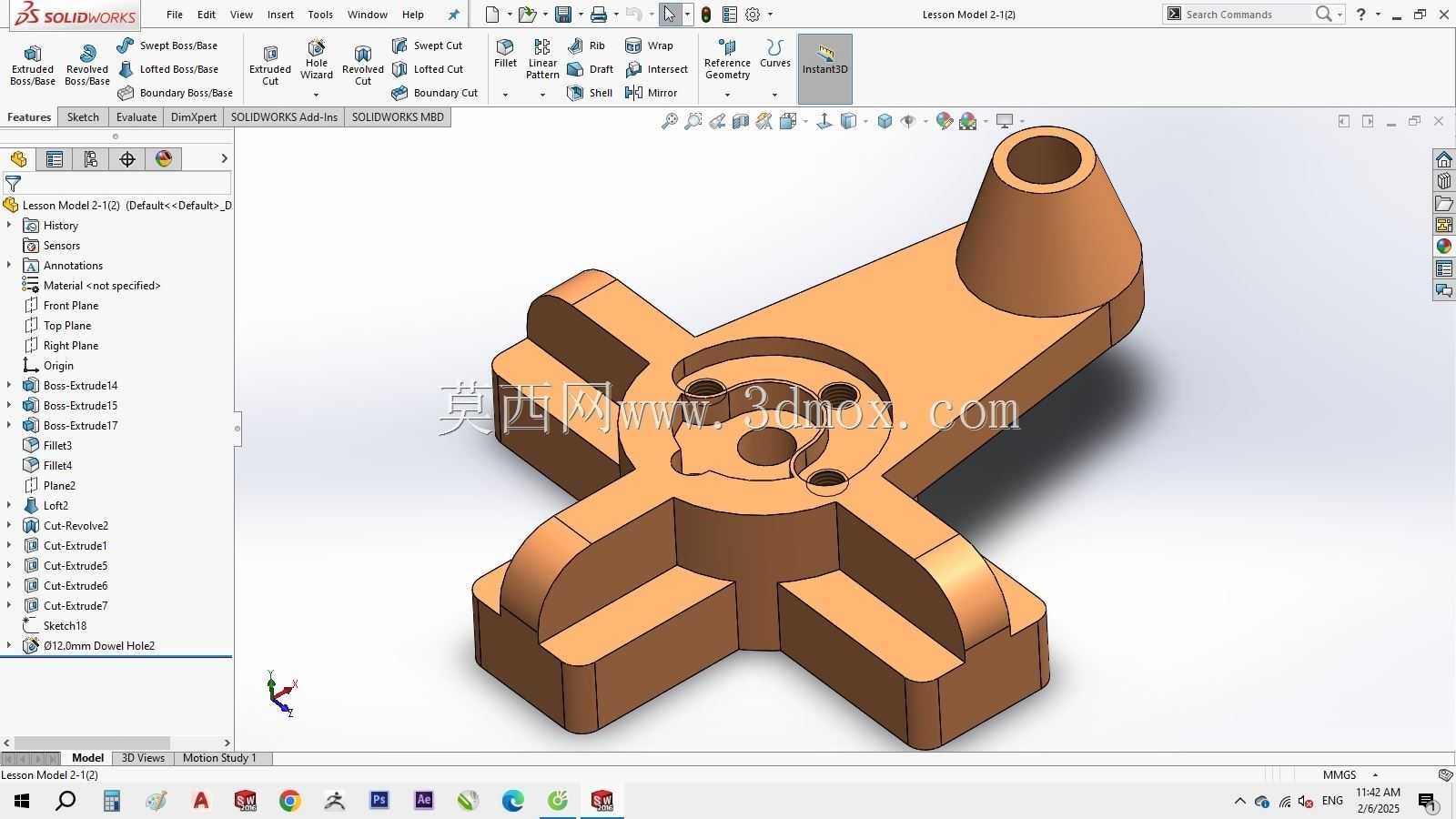Switch to the DimXpert tab

[194, 117]
